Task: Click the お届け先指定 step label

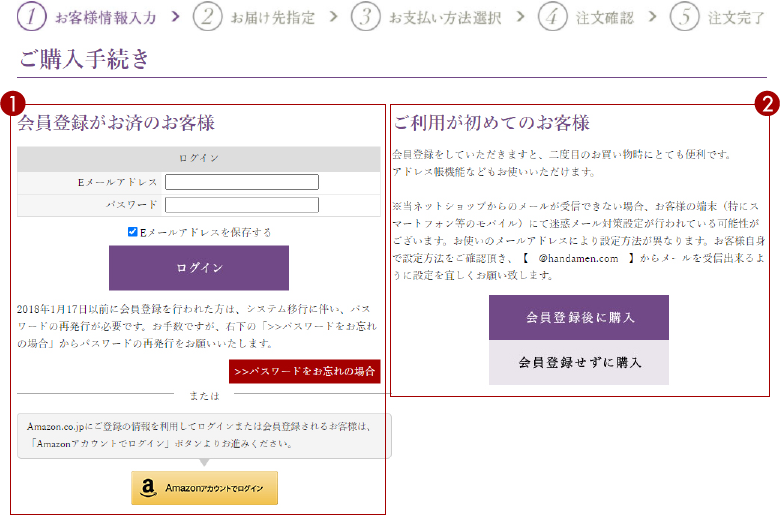Action: 271,17
